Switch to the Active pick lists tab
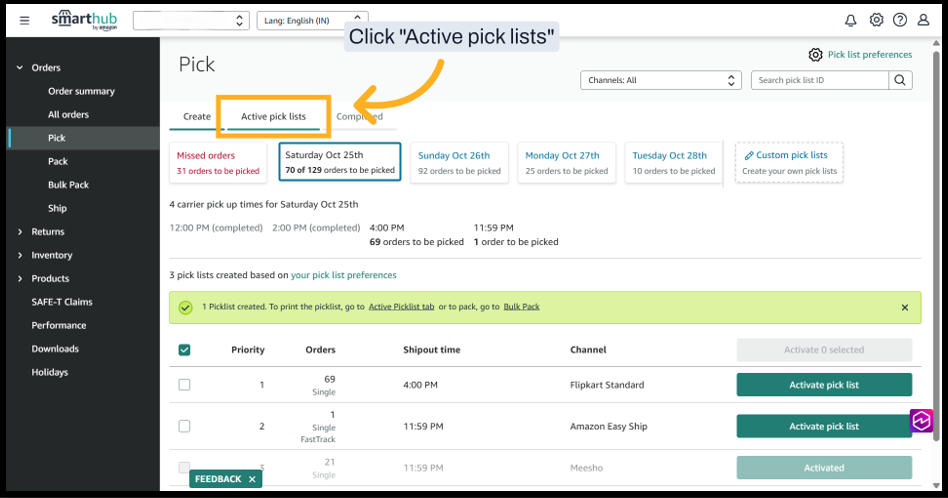The width and height of the screenshot is (948, 498). [273, 117]
